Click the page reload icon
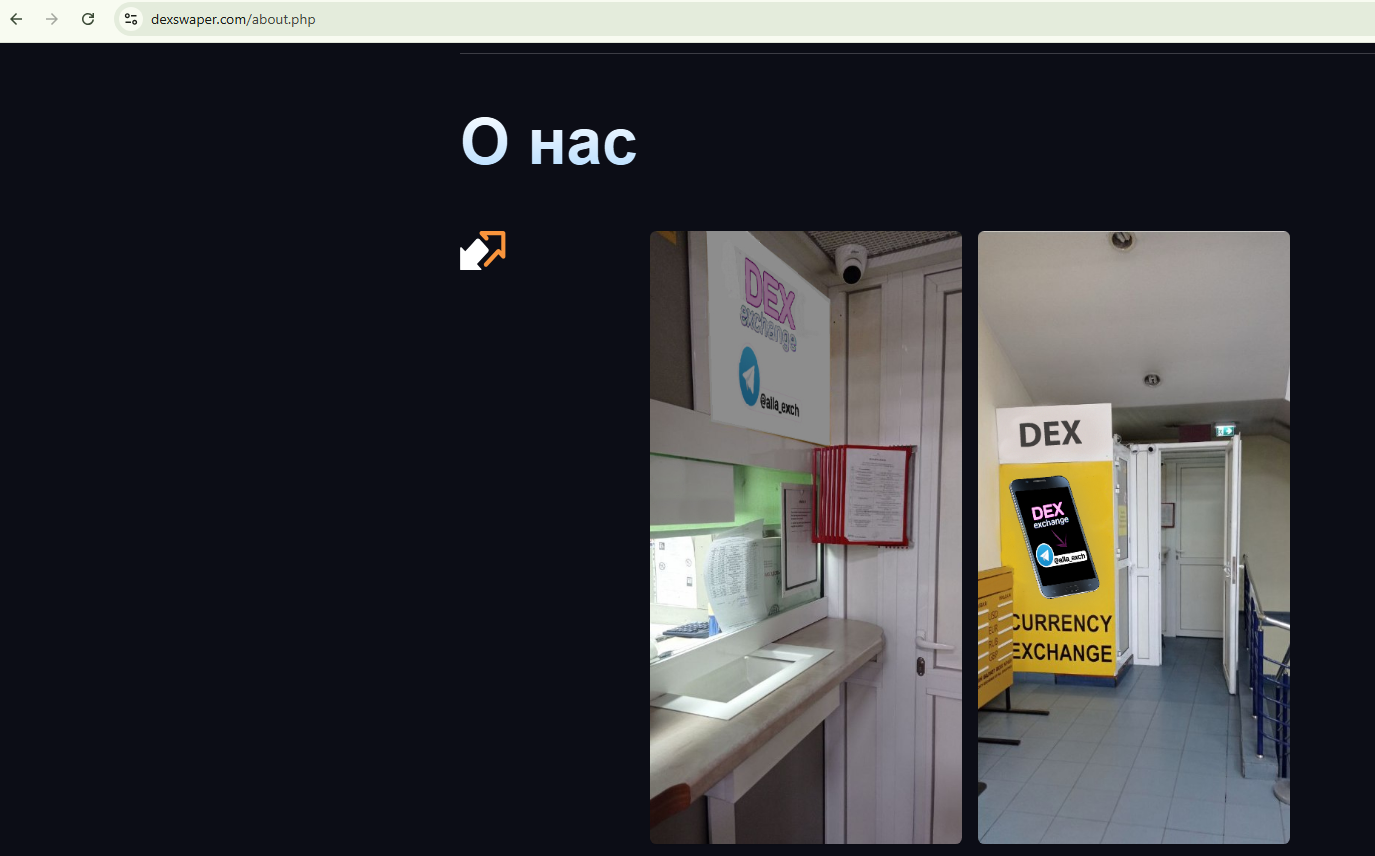This screenshot has height=856, width=1375. click(x=88, y=18)
